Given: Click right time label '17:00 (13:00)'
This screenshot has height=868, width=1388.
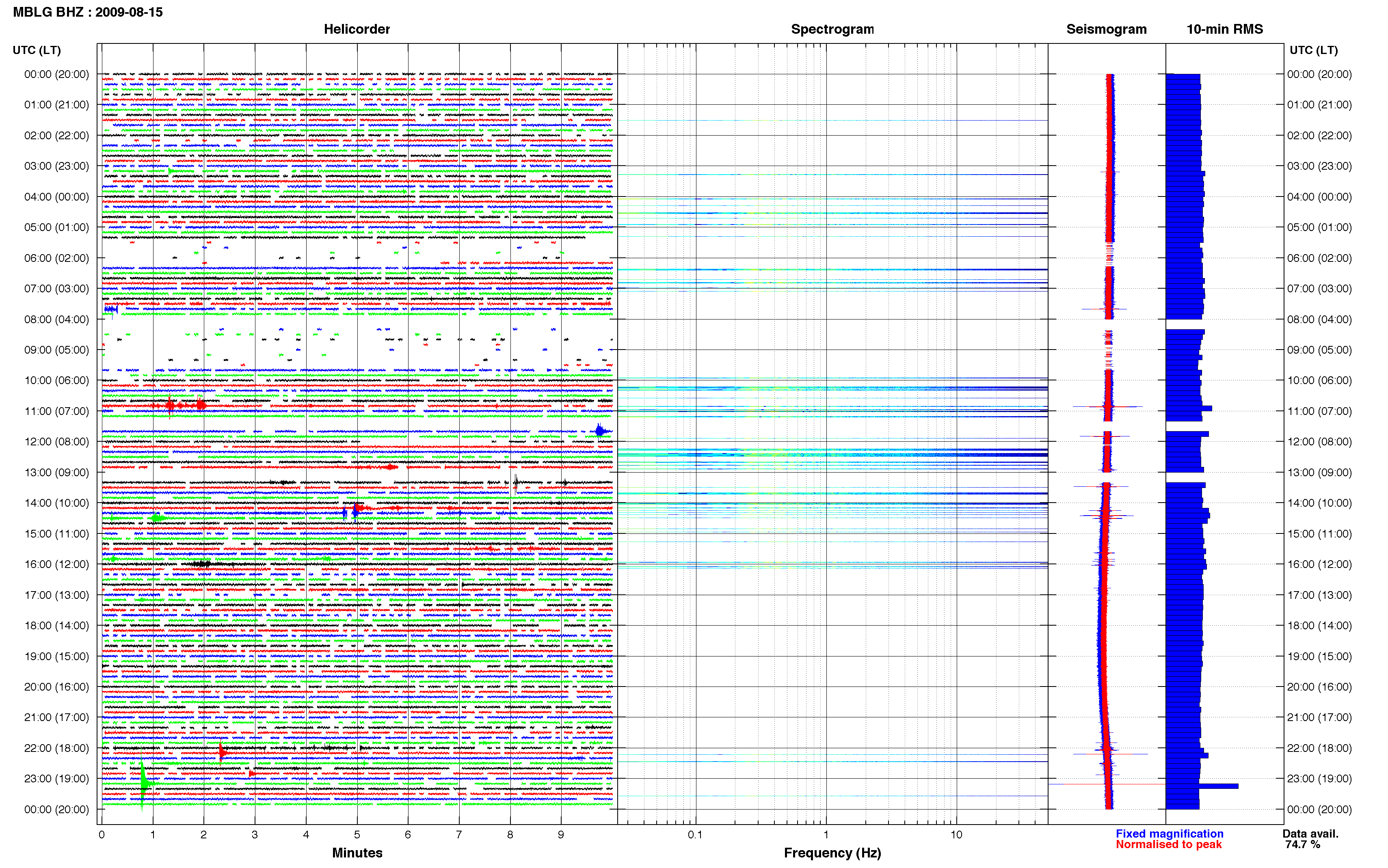Looking at the screenshot, I should point(1319,595).
